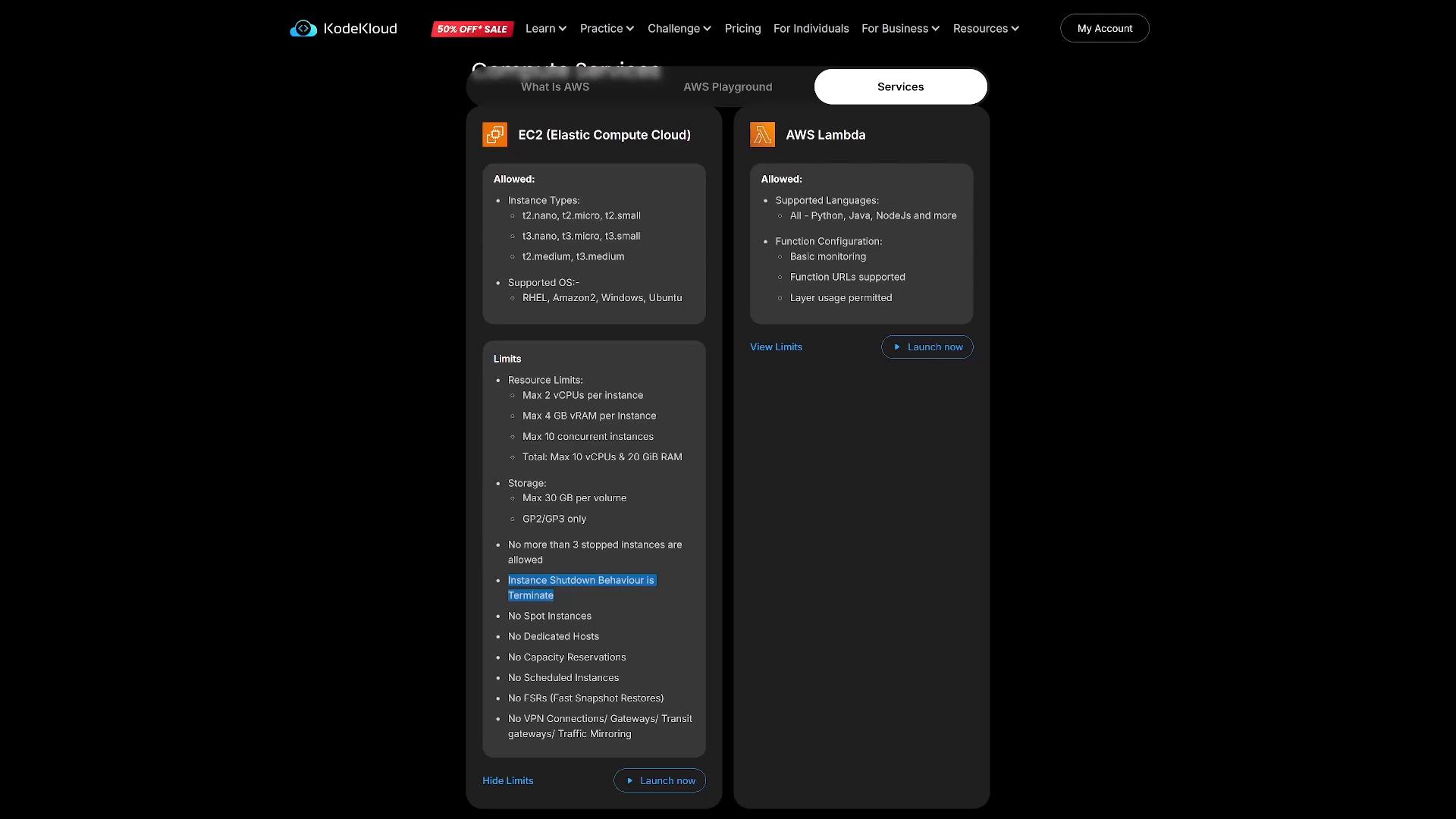Click 'Max 2 vCPUs per instance' text
This screenshot has height=819, width=1456.
pos(582,396)
